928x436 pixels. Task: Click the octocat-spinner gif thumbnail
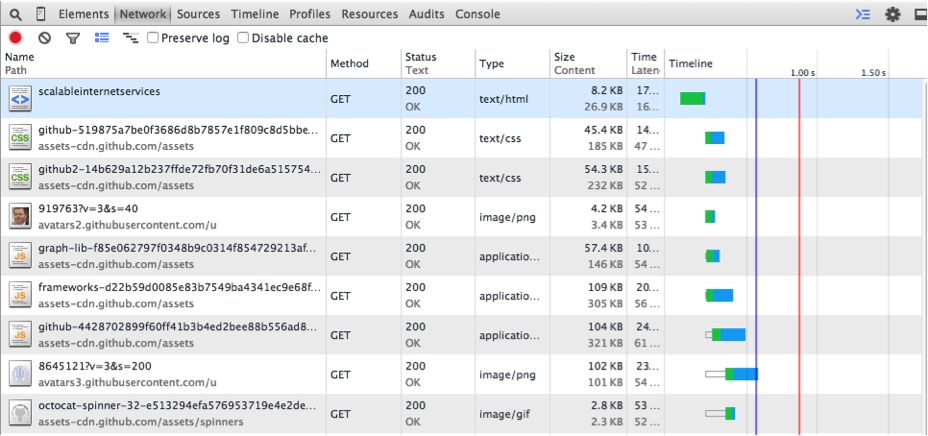coord(20,414)
